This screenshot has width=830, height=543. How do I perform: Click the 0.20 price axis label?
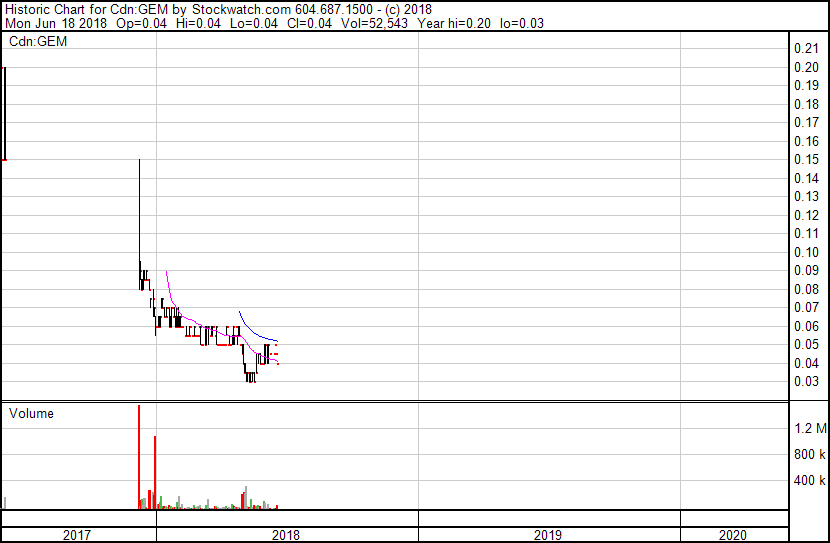(806, 67)
